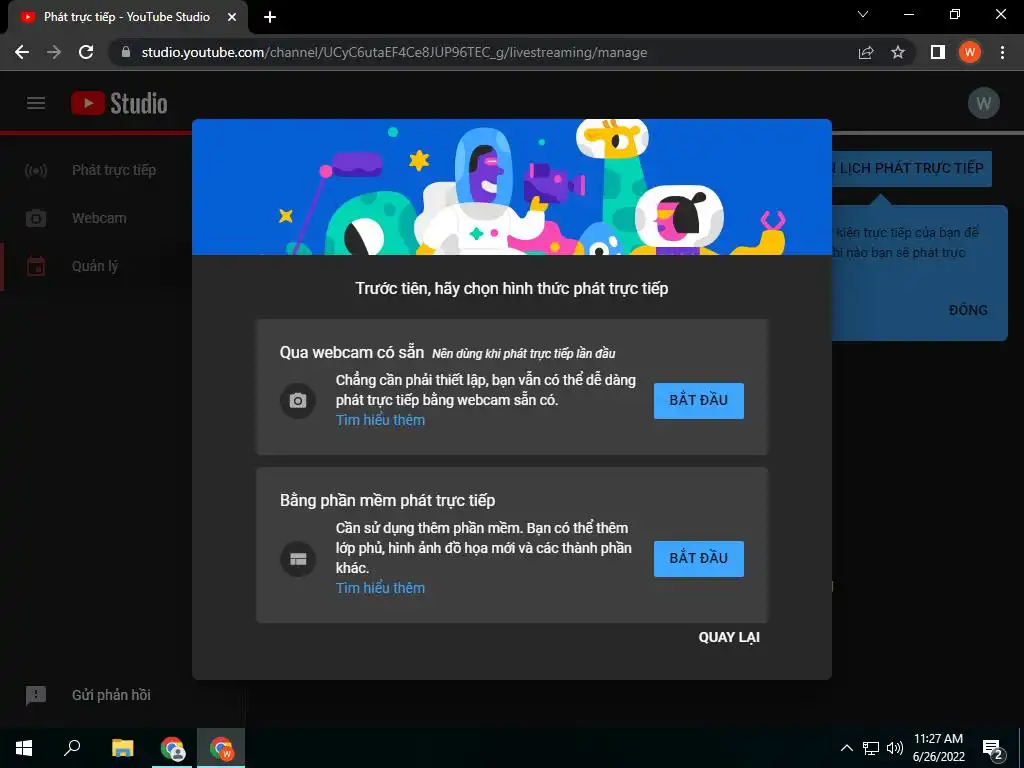
Task: Select the Phát trực tiếp - YouTube Studio tab
Action: point(127,17)
